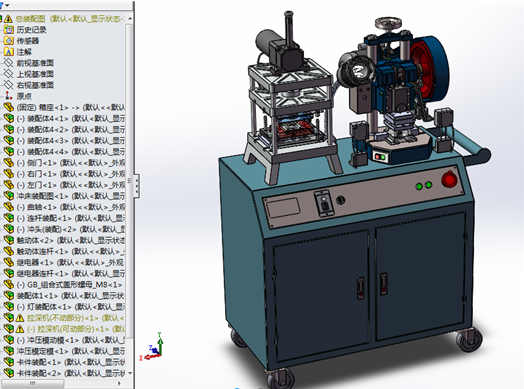Select the 右视基准面 tree item
This screenshot has height=389, width=524.
[35, 85]
